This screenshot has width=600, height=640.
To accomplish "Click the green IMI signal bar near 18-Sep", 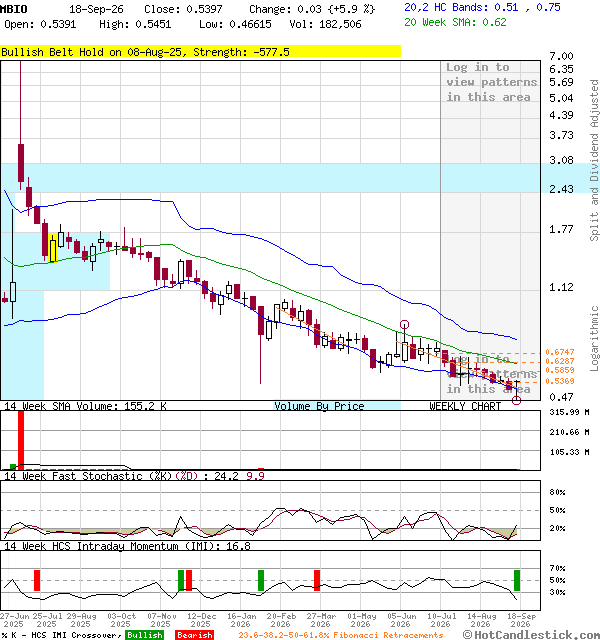I will [x=517, y=580].
